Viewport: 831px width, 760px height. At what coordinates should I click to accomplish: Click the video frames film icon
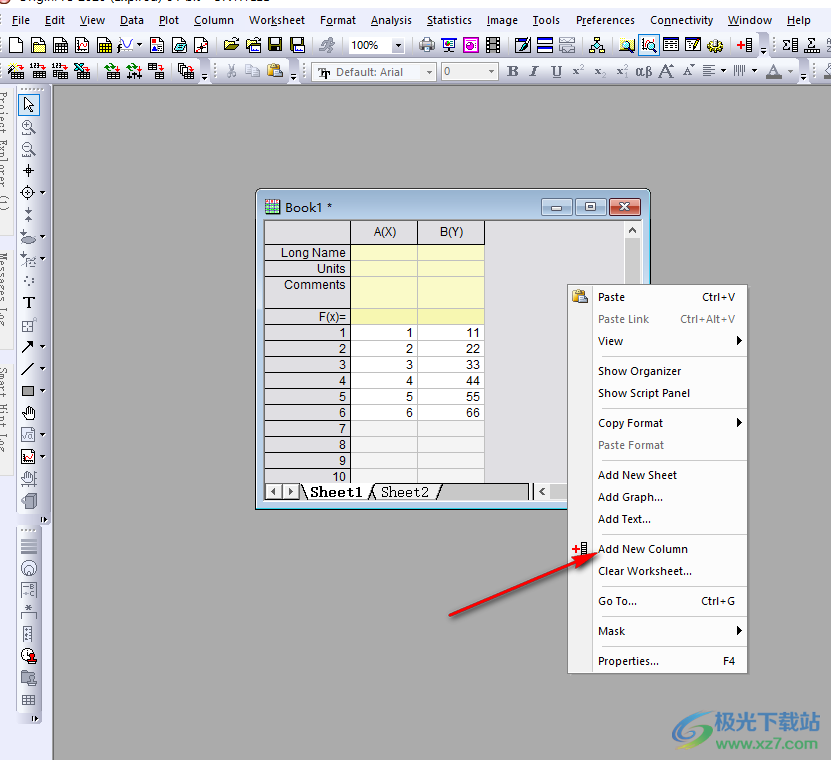point(493,46)
